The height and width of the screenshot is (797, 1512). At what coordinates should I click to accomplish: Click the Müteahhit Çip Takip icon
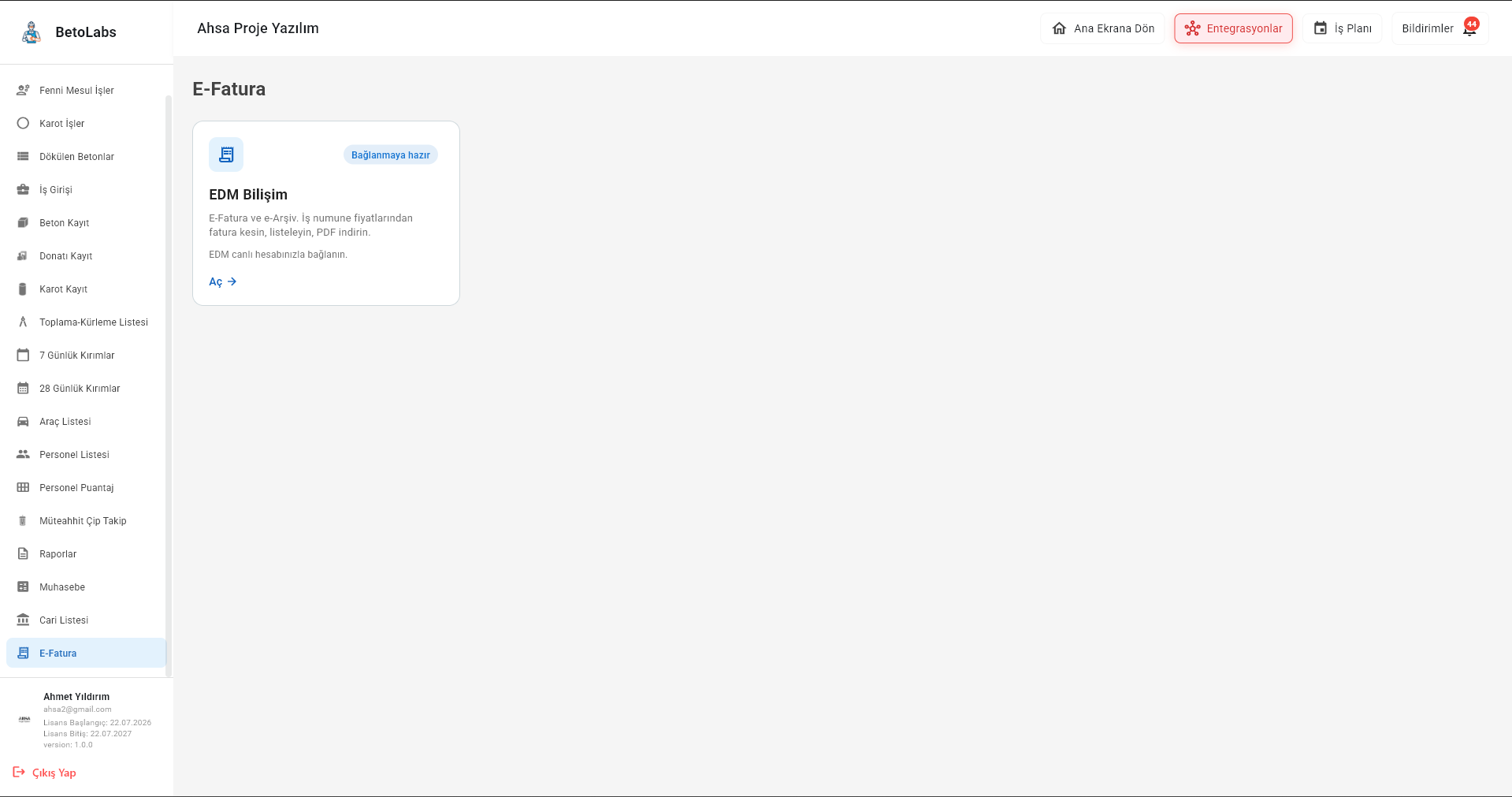(x=23, y=520)
